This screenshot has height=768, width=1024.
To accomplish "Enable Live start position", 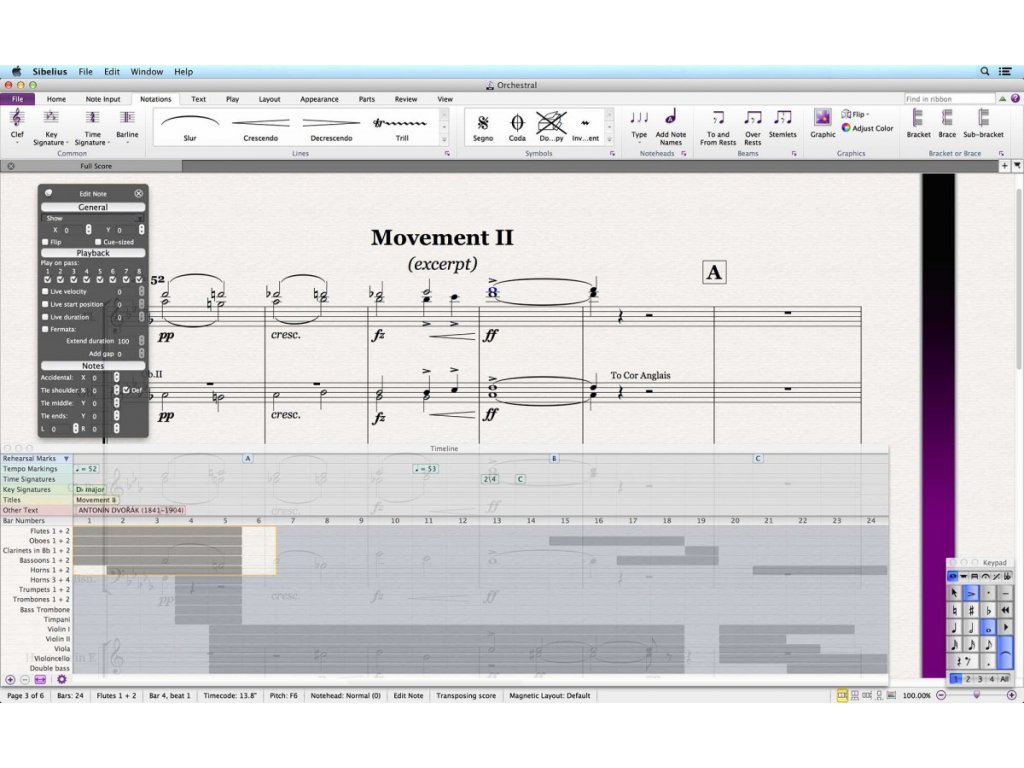I will pyautogui.click(x=45, y=304).
